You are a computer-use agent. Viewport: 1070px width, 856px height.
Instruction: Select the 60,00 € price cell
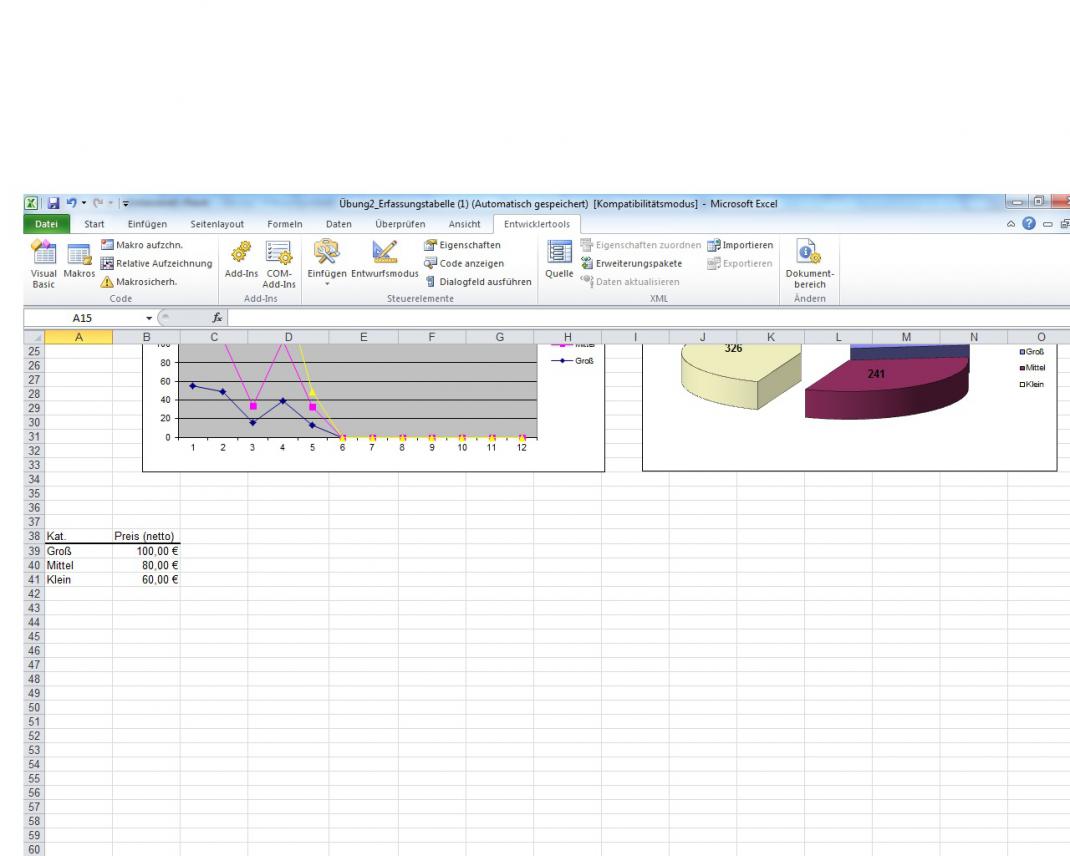146,580
